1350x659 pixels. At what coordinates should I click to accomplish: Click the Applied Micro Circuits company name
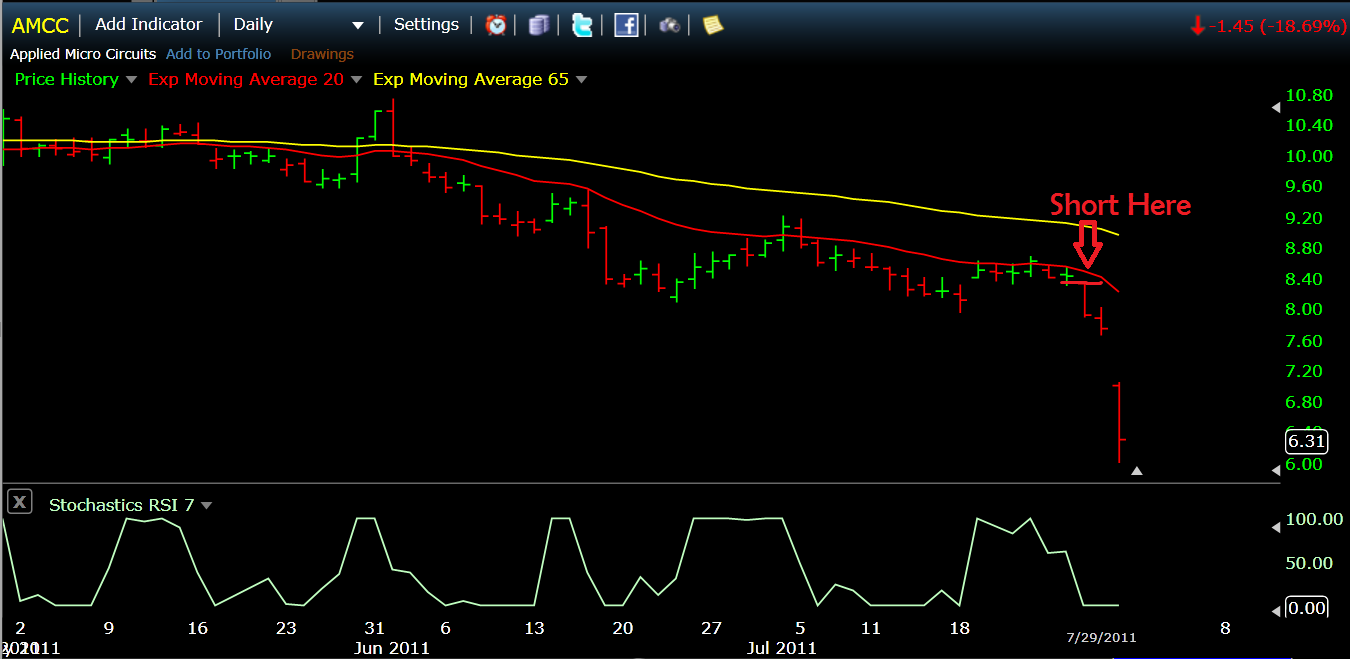click(x=83, y=54)
